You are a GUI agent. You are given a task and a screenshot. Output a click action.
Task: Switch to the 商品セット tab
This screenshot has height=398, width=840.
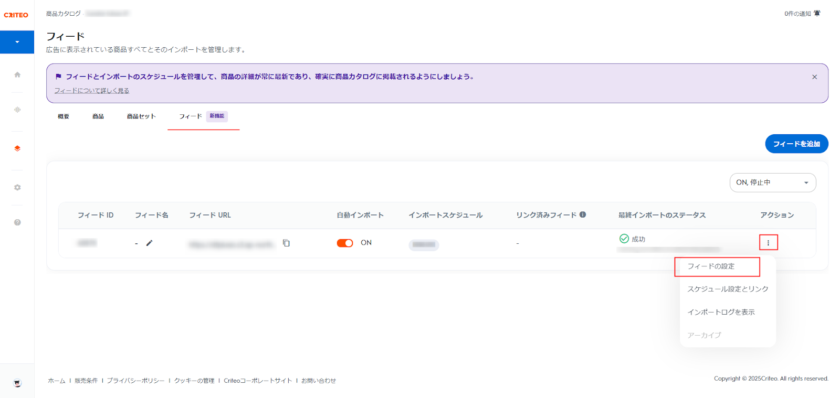pos(141,116)
